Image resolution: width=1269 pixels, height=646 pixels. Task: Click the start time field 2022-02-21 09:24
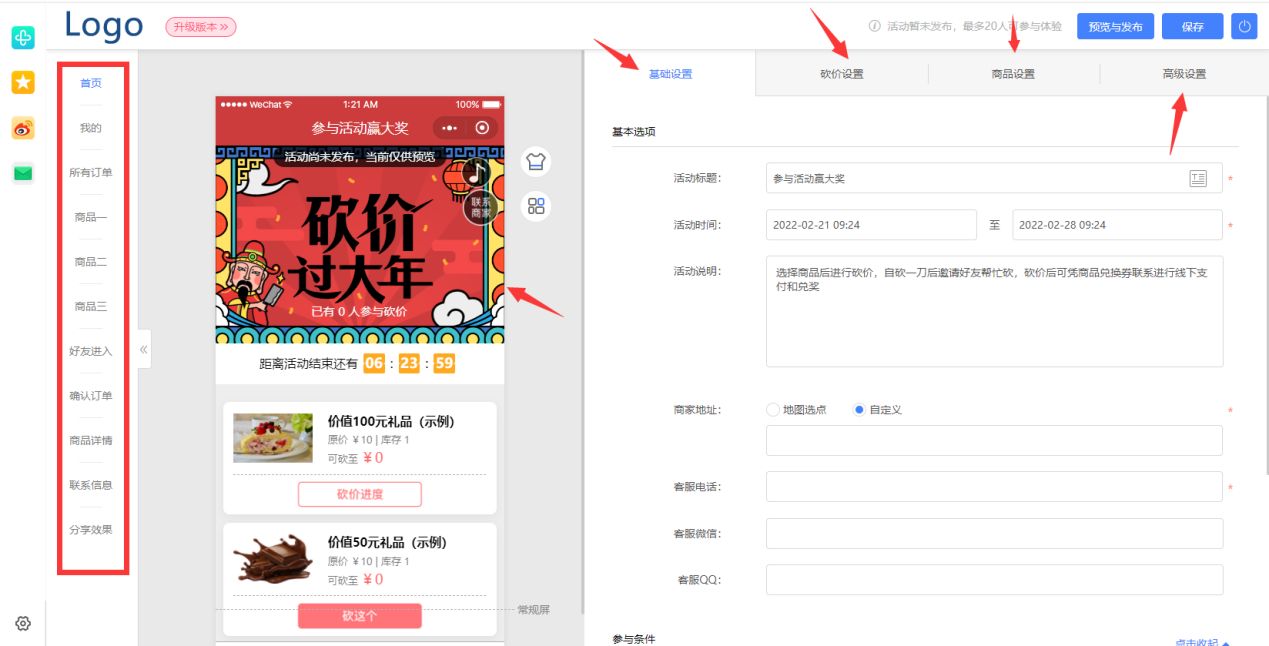pos(871,225)
